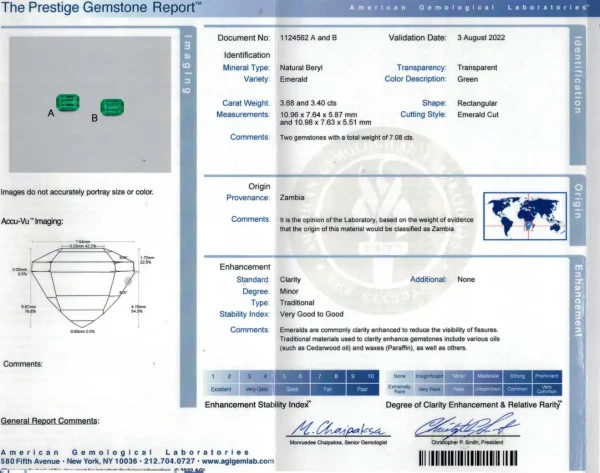Click additional enhancement value 'None'
The width and height of the screenshot is (600, 473).
pos(466,279)
